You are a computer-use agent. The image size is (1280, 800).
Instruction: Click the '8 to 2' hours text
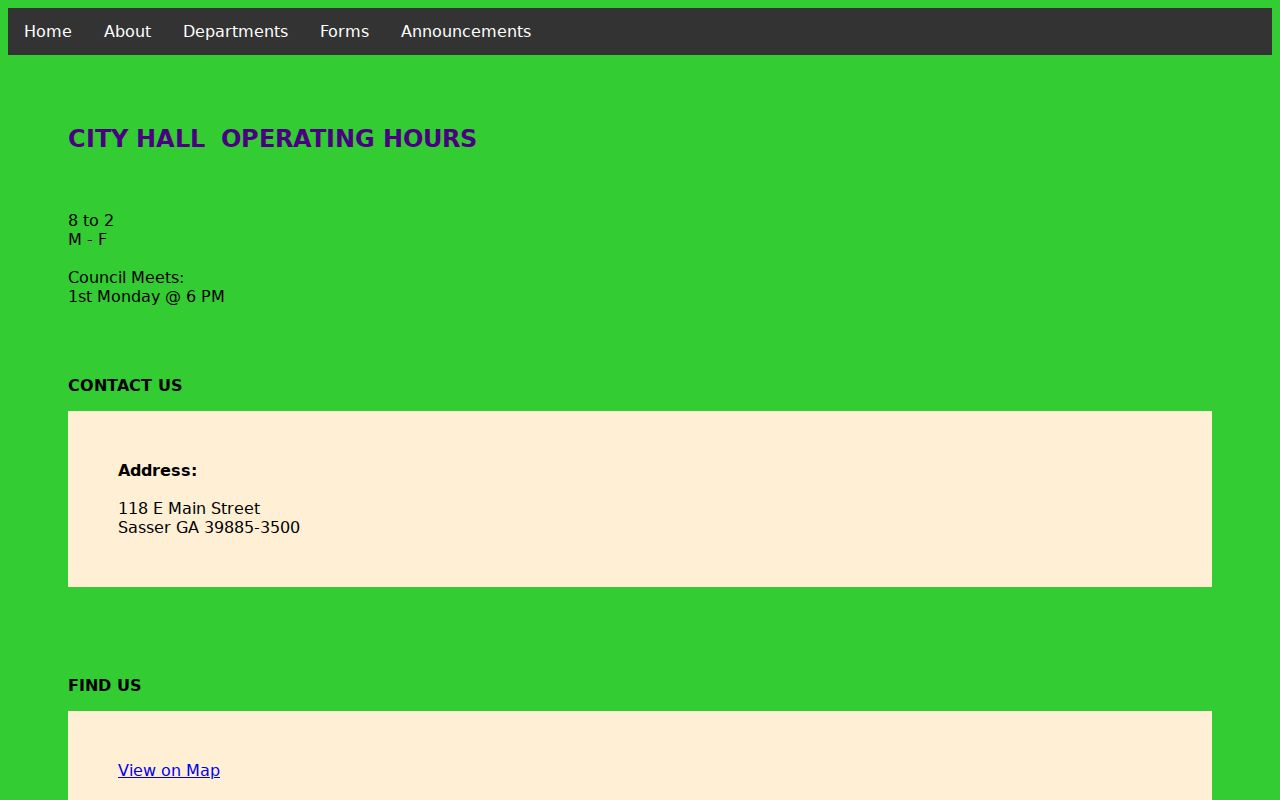(91, 220)
